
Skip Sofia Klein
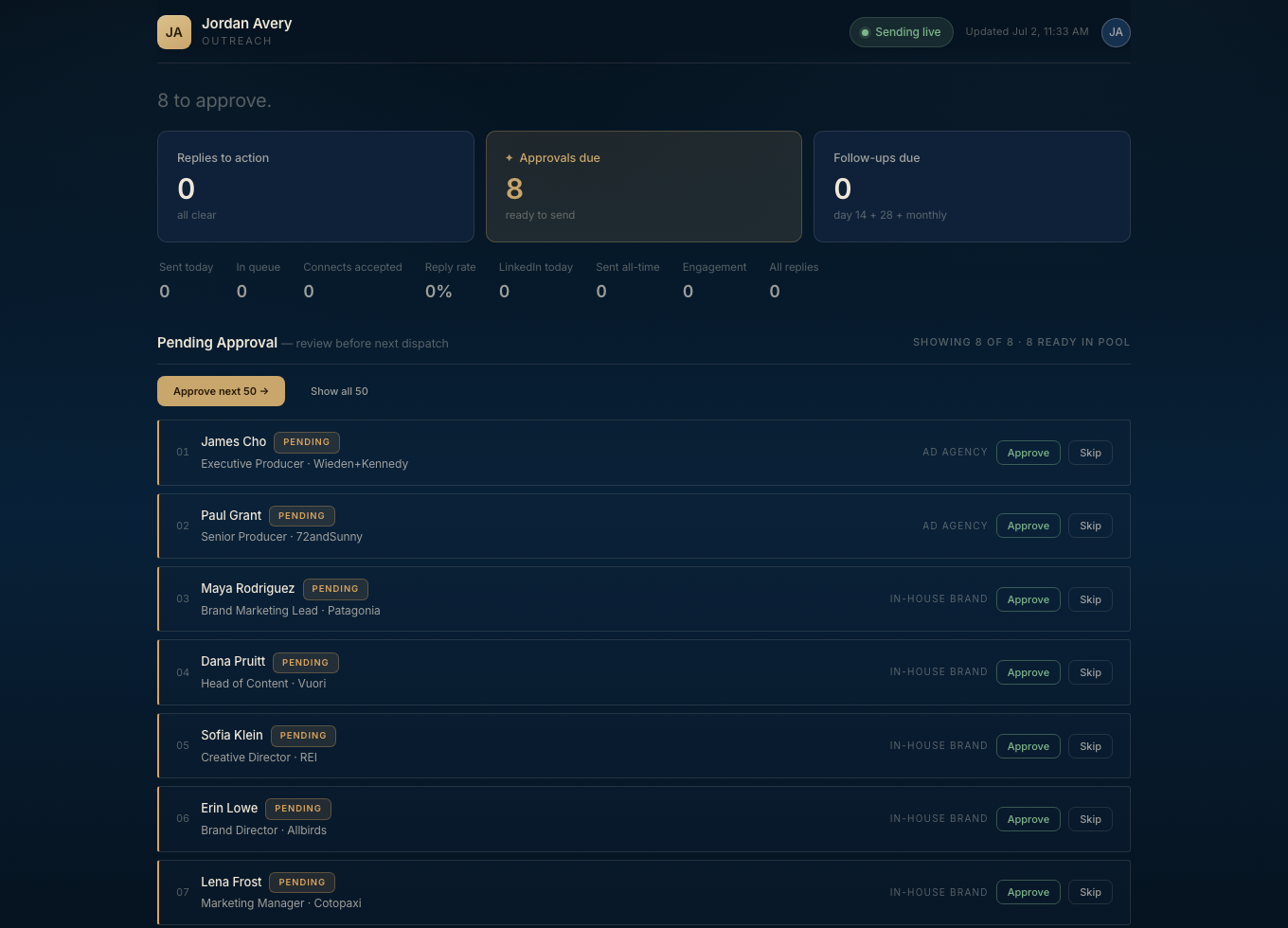tap(1090, 746)
